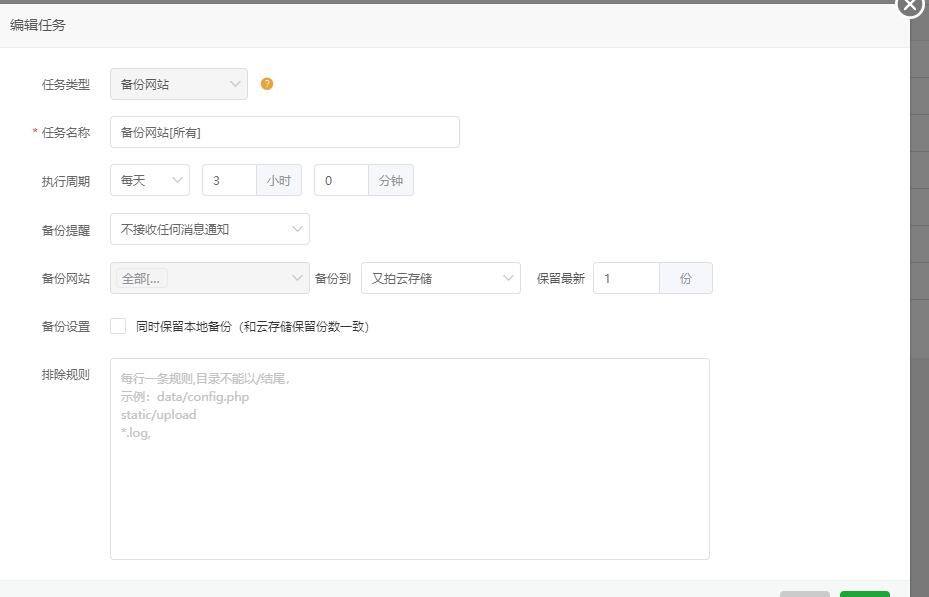
Task: Click the 小时 unit label
Action: (x=278, y=180)
